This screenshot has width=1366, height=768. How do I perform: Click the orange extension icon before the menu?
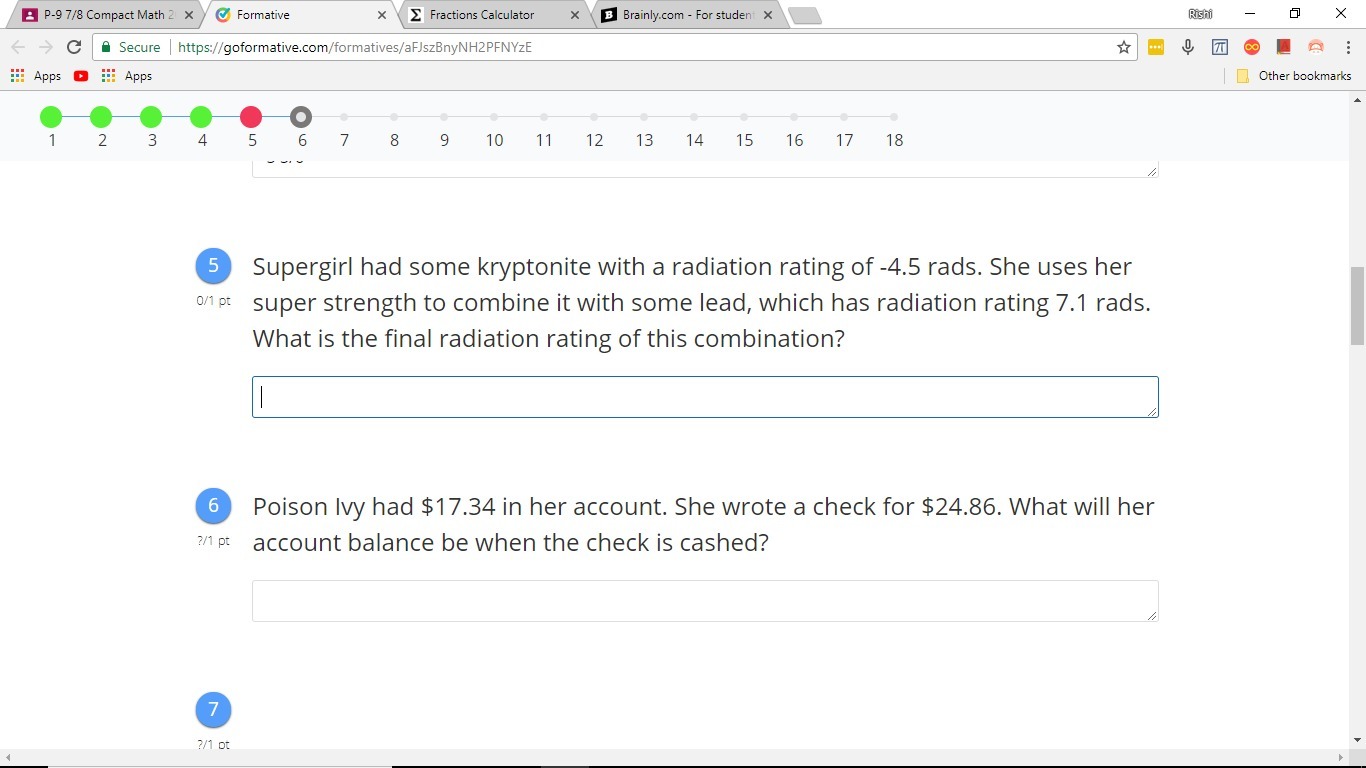1316,47
